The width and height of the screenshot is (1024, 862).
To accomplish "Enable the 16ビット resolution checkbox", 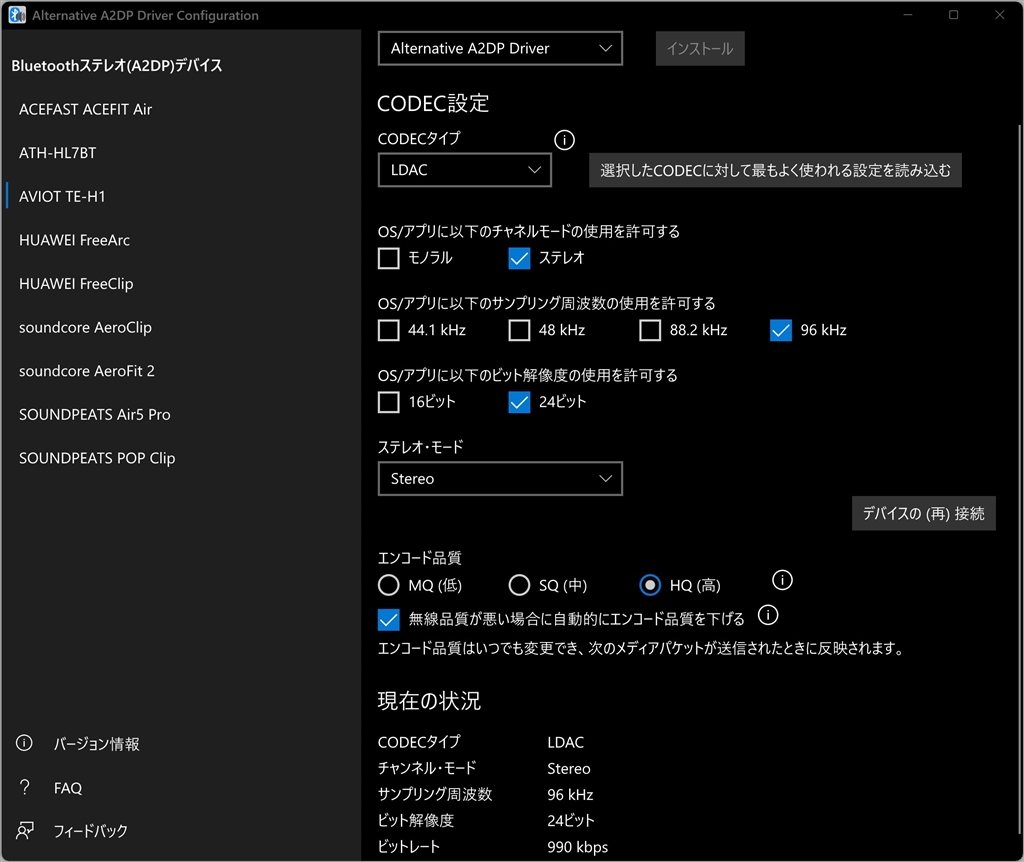I will [389, 402].
